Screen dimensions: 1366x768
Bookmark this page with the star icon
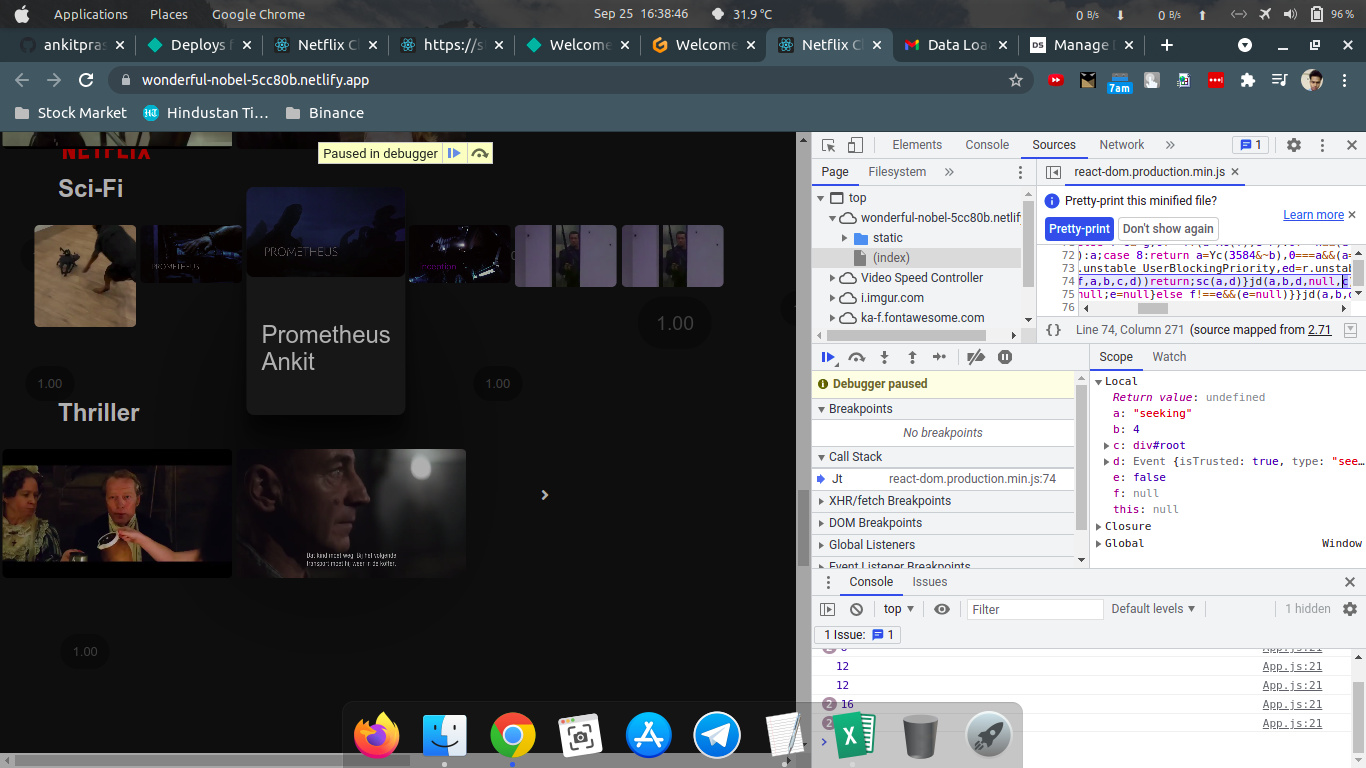(1016, 80)
